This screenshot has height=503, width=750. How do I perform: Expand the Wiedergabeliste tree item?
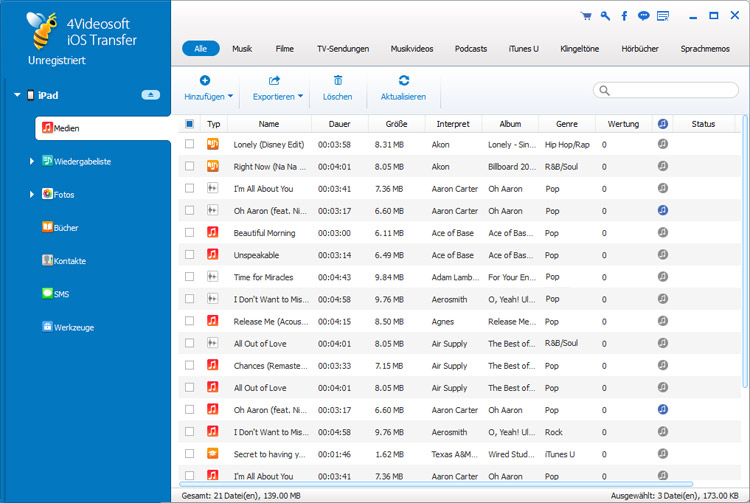coord(31,161)
